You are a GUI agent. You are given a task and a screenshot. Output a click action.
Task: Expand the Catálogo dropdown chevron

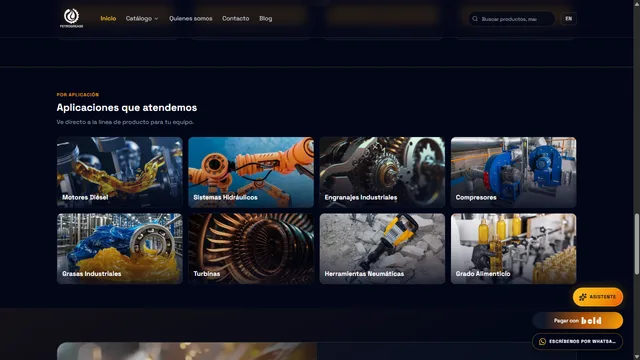coord(156,19)
